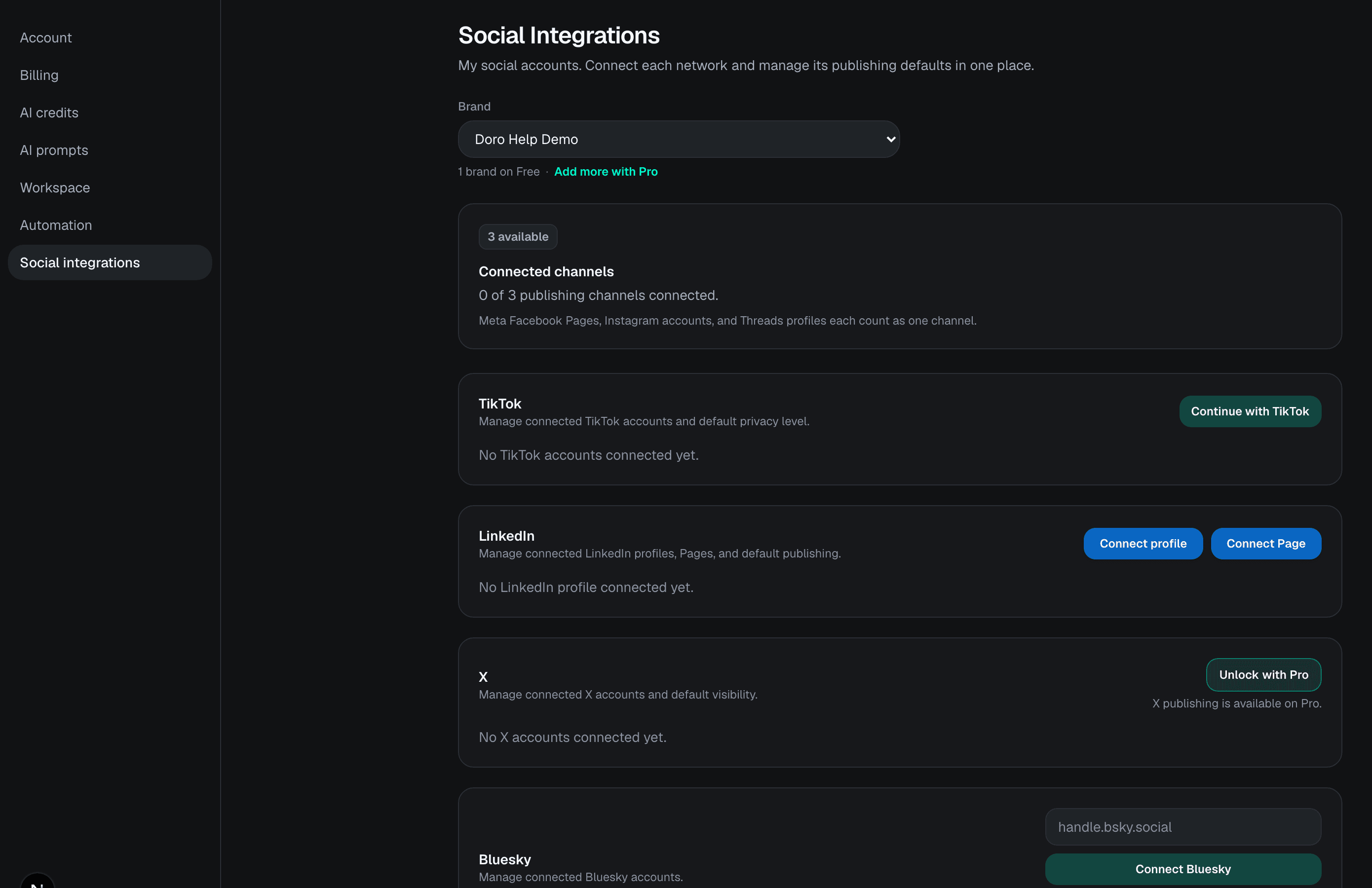
Task: Click the Social Integrations page title
Action: pos(559,35)
